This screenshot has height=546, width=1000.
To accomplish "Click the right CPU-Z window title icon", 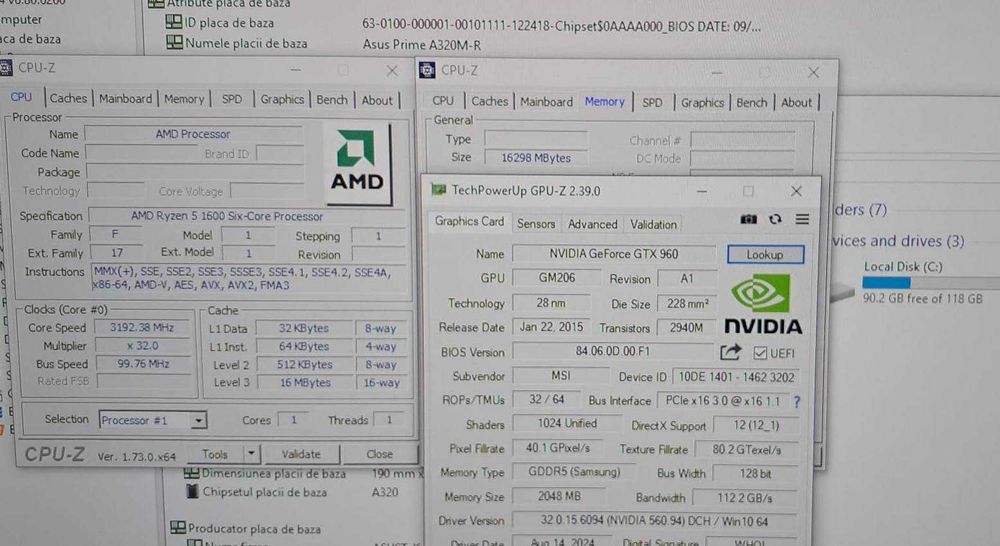I will 427,70.
